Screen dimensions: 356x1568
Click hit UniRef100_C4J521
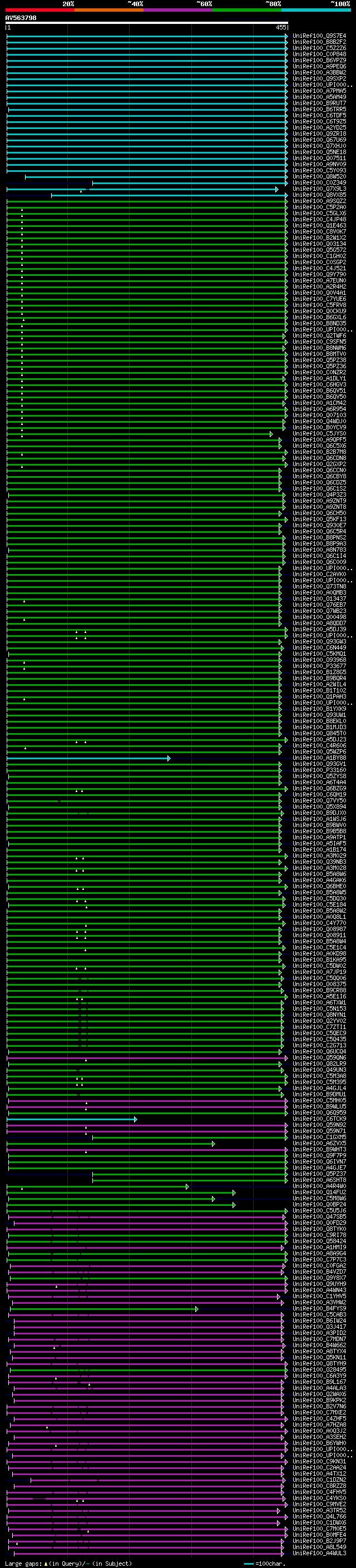pos(319,269)
